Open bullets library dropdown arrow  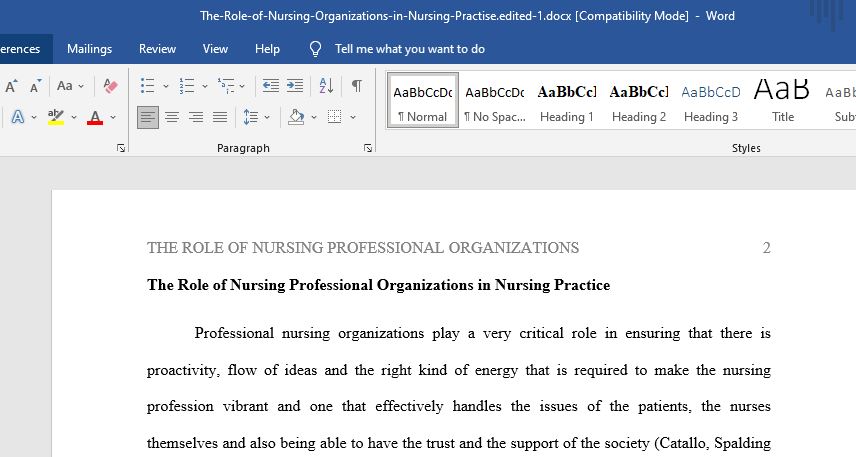(165, 86)
